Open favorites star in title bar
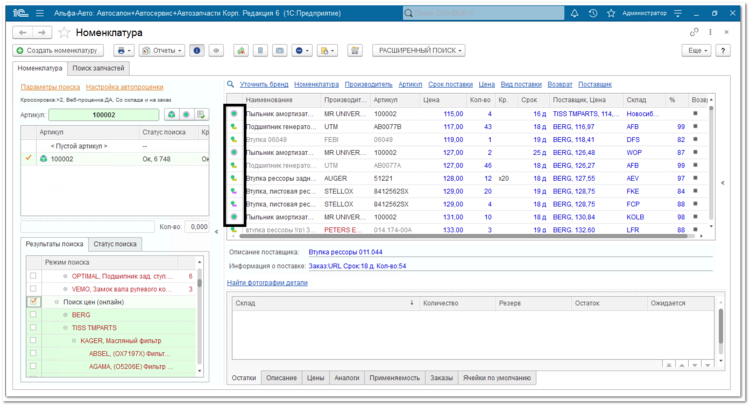 click(x=611, y=13)
